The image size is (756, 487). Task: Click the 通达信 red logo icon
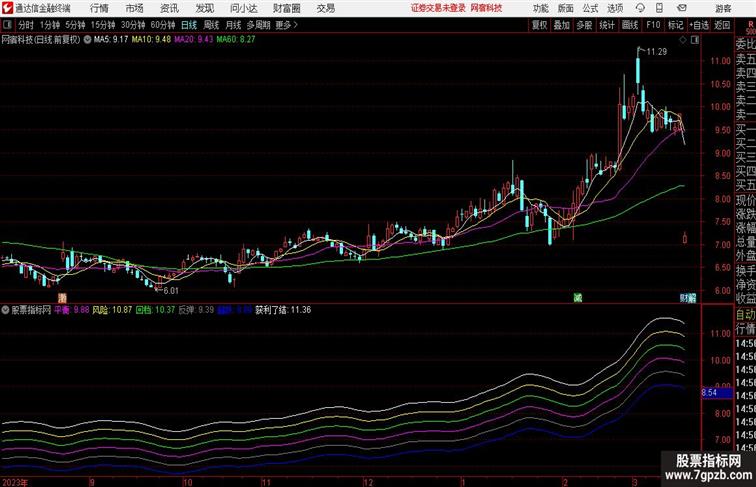[7, 8]
